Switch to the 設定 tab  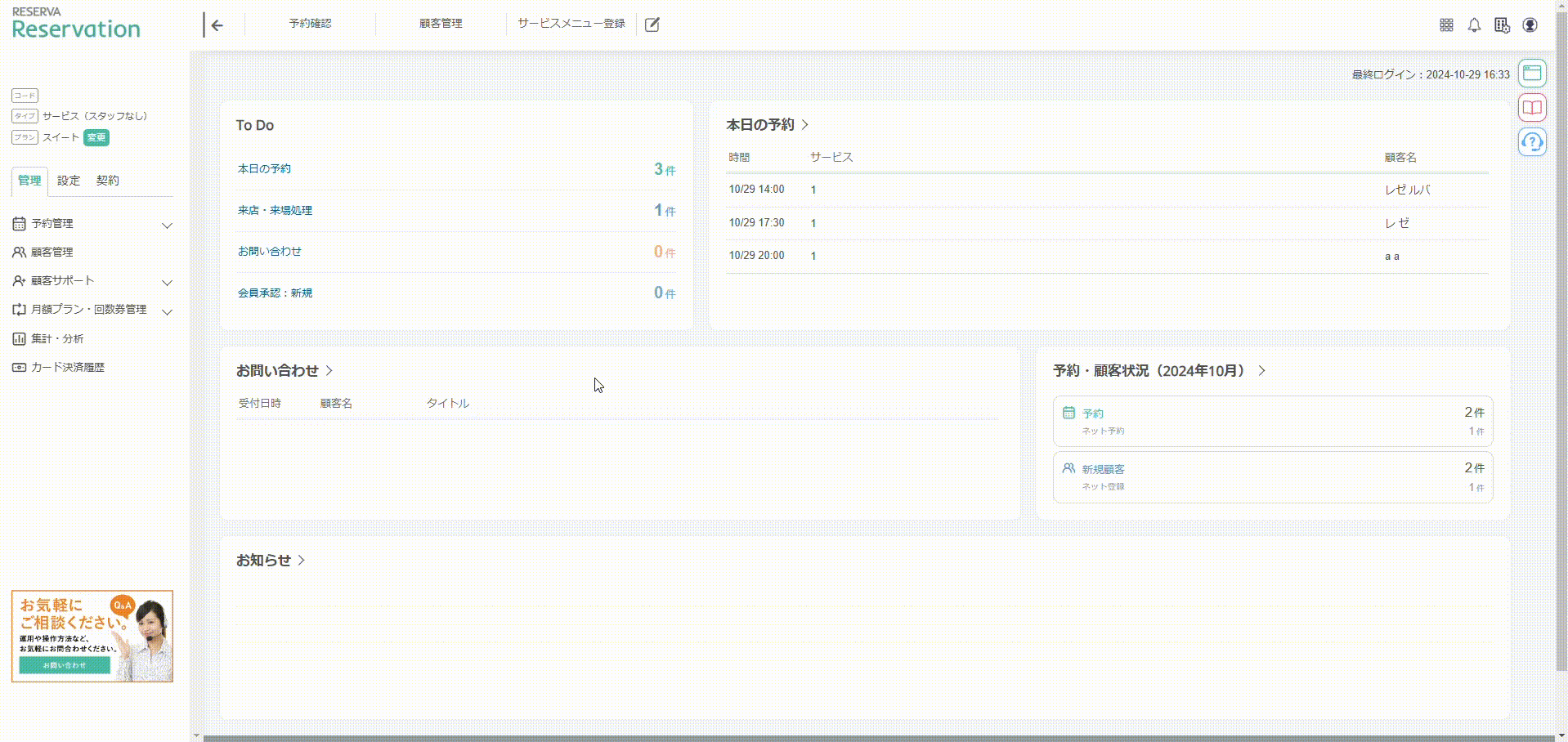69,181
